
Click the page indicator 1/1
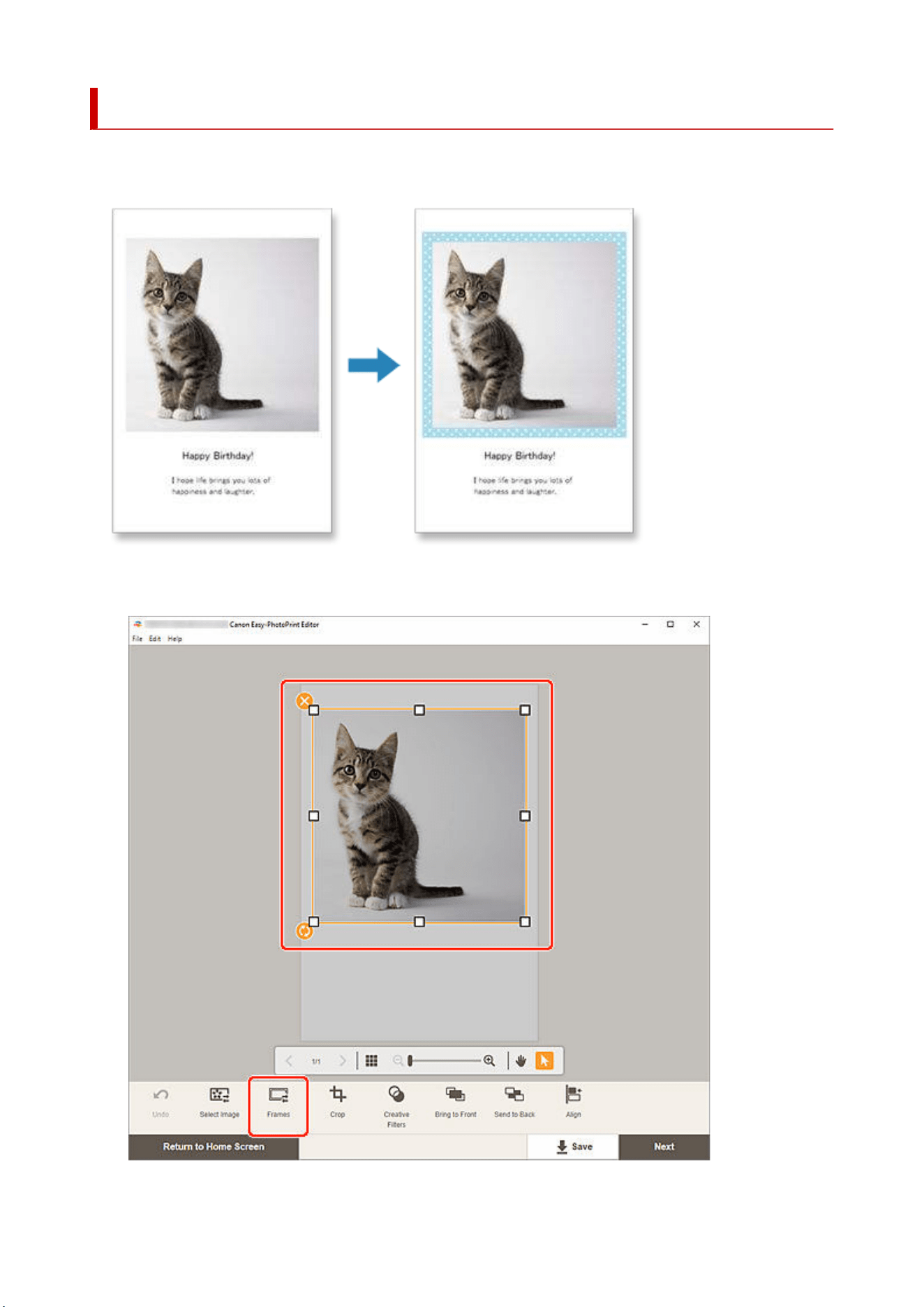pyautogui.click(x=316, y=1061)
